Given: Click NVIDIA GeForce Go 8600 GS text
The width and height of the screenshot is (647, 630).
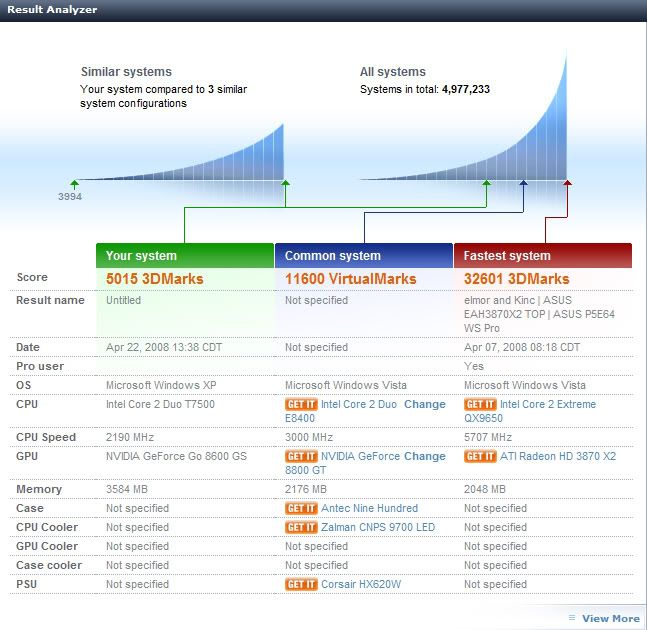Looking at the screenshot, I should [176, 456].
